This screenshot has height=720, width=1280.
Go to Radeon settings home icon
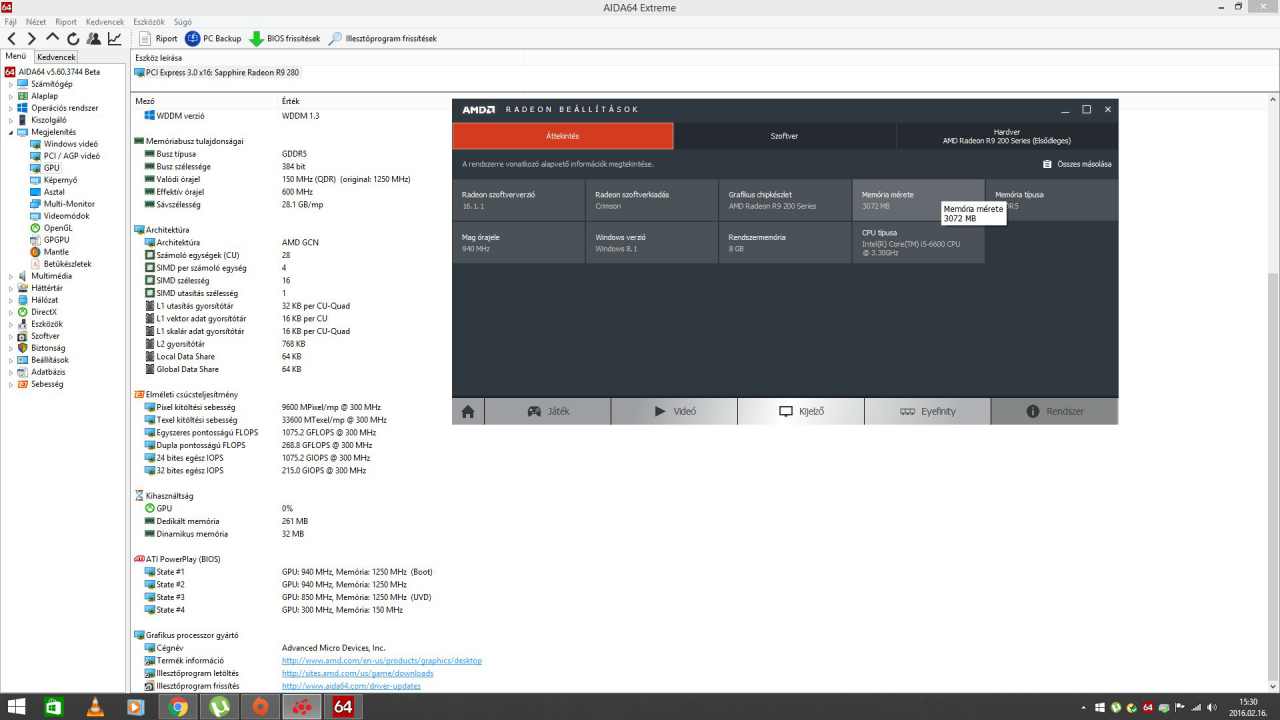tap(468, 411)
